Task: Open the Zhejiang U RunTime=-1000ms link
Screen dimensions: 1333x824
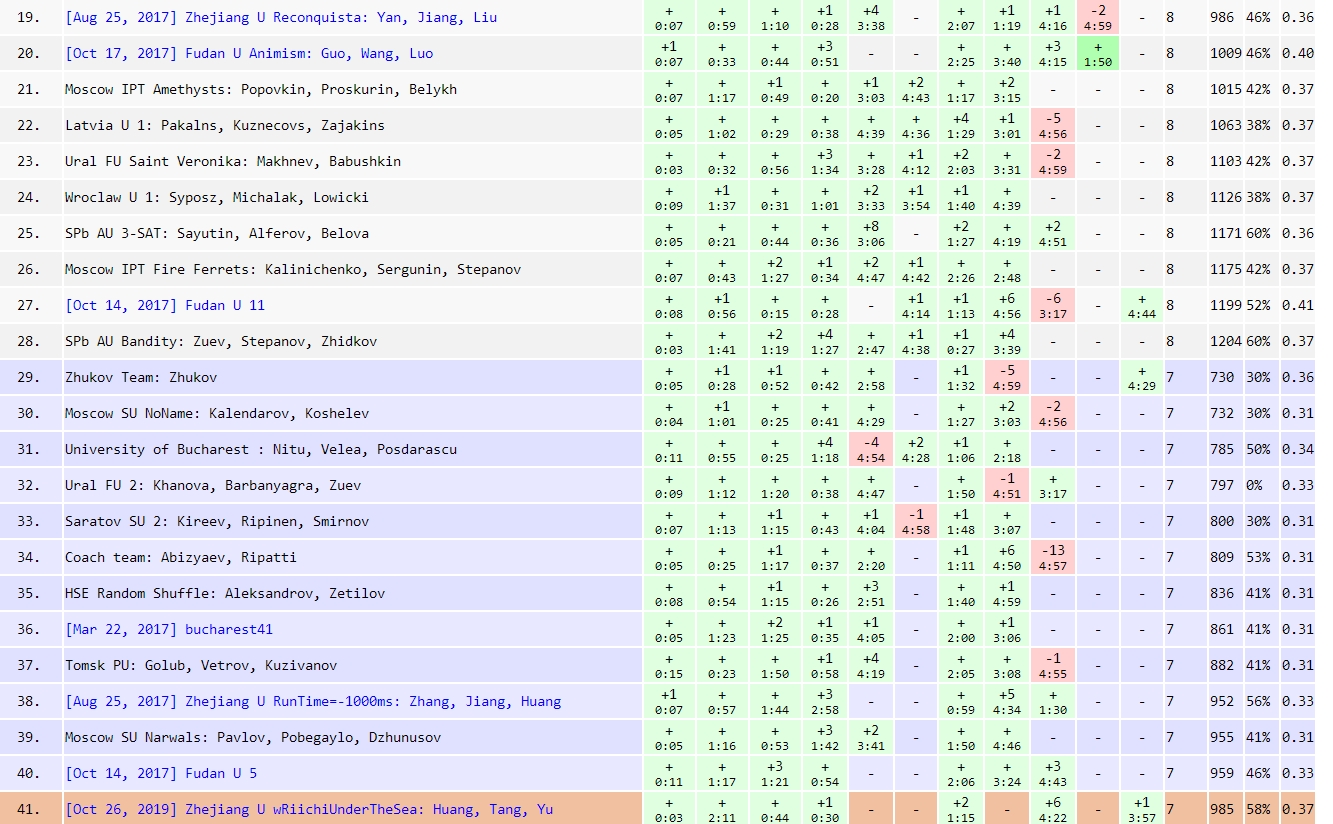Action: [313, 701]
